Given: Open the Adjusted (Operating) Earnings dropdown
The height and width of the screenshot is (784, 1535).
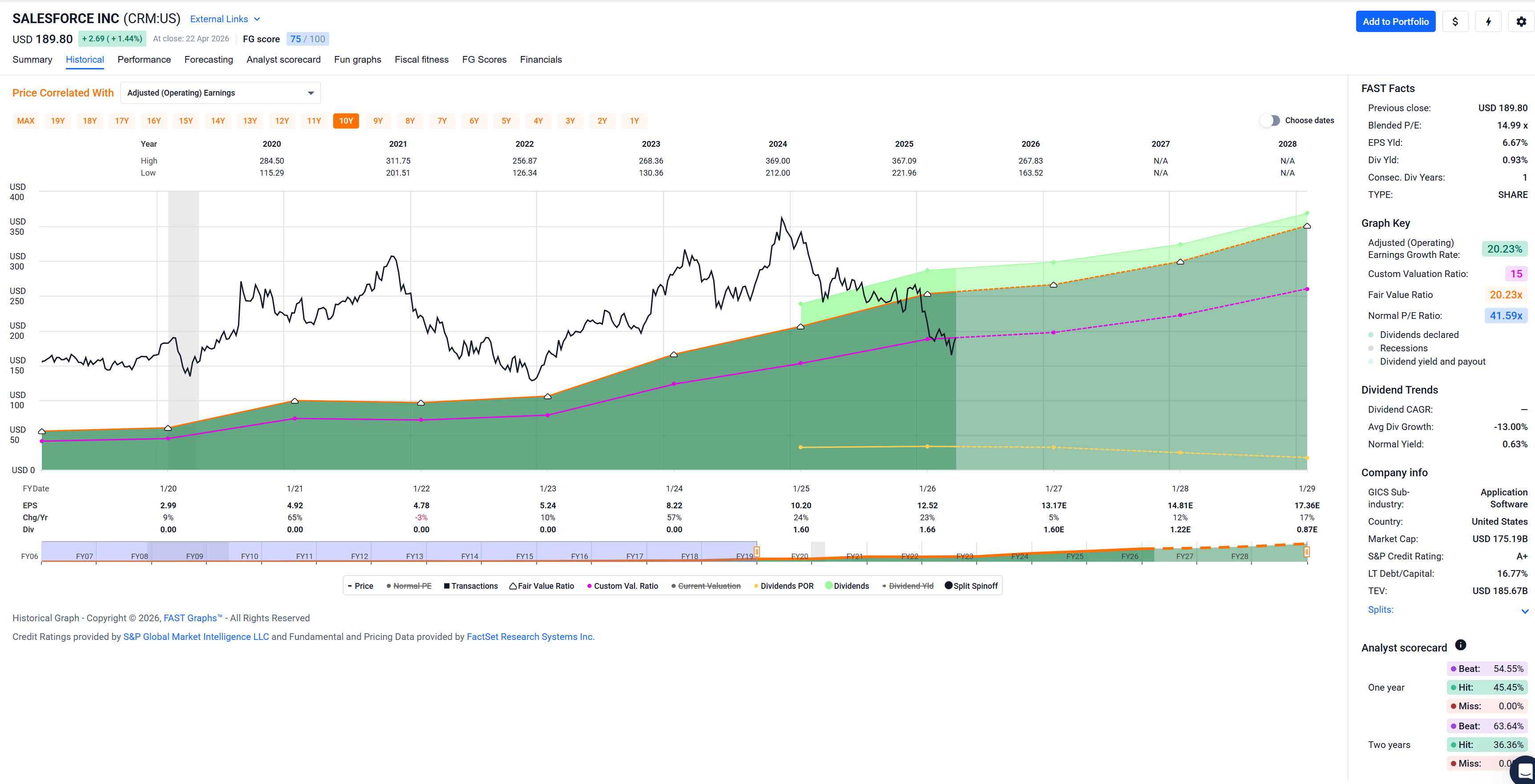Looking at the screenshot, I should [221, 93].
